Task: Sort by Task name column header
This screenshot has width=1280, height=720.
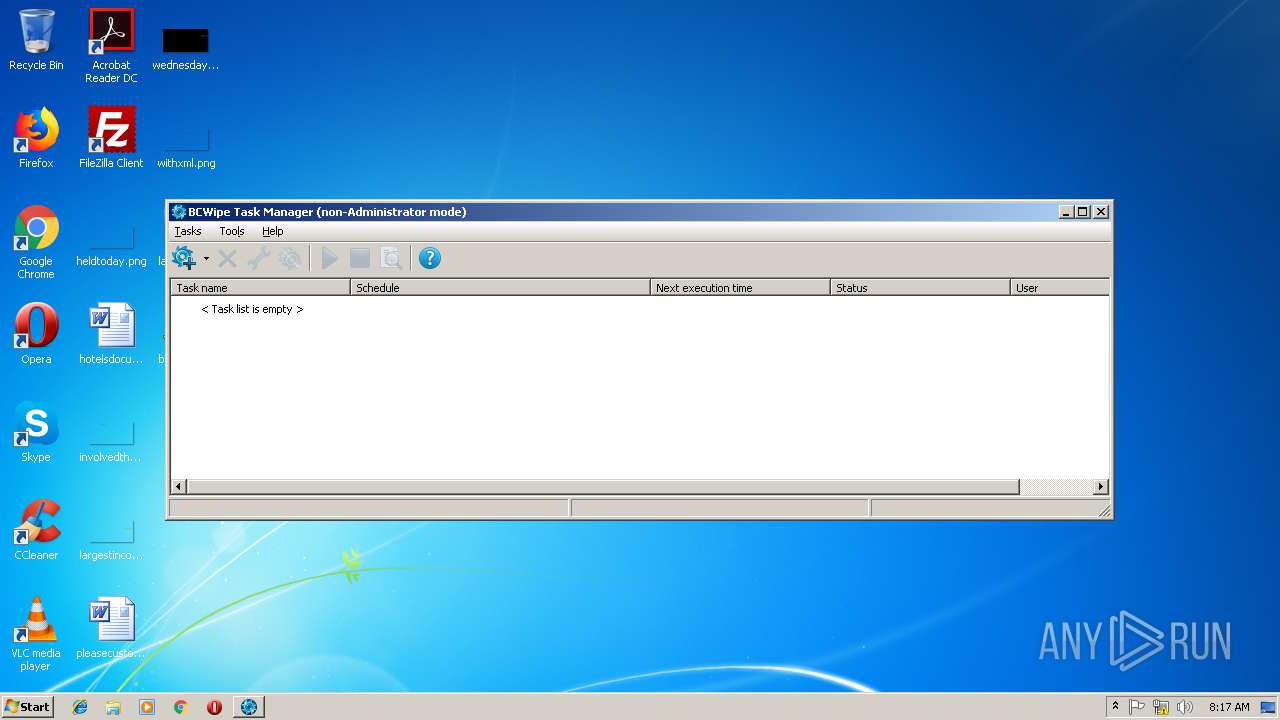Action: [261, 287]
